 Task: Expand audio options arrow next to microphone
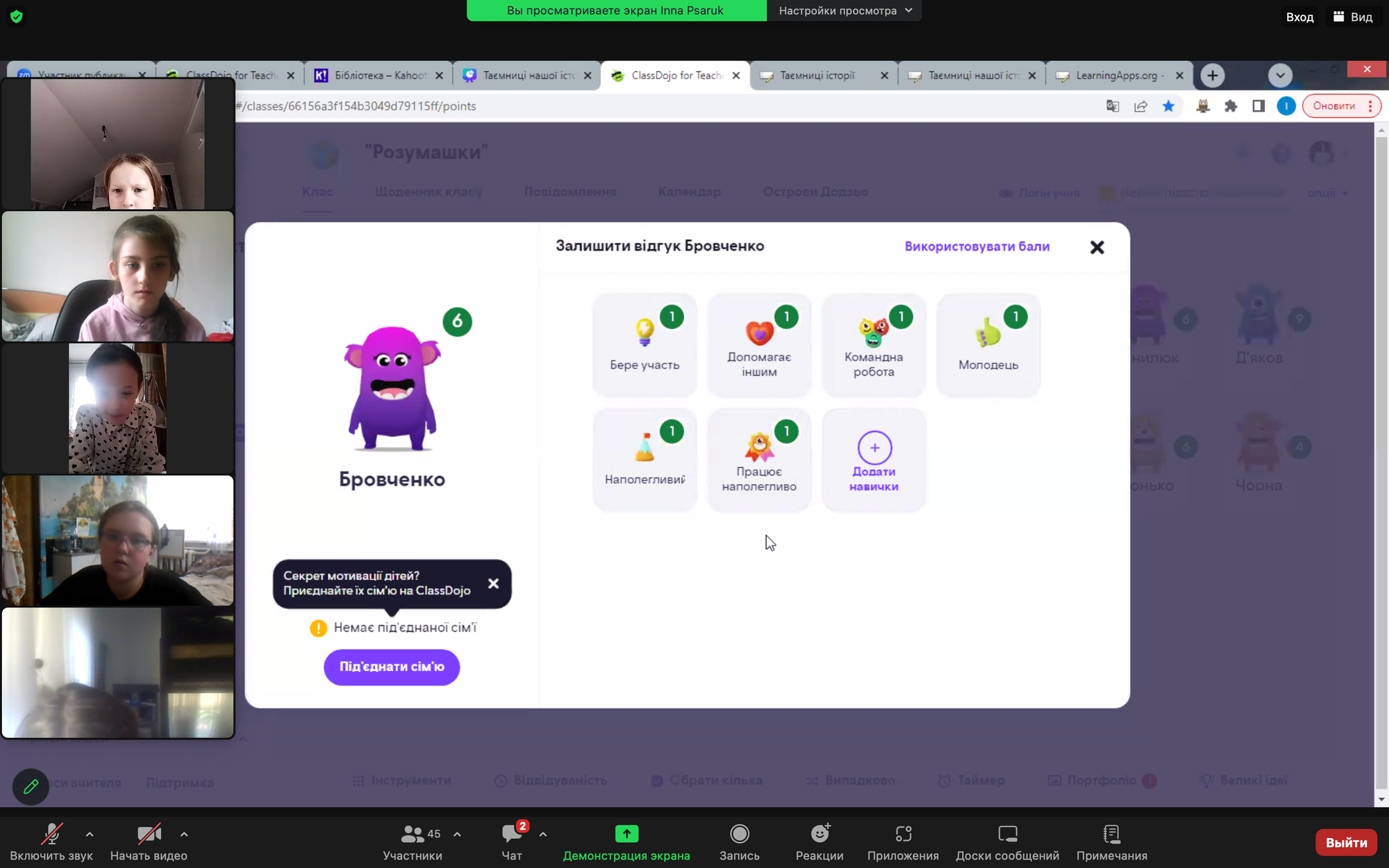coord(90,834)
